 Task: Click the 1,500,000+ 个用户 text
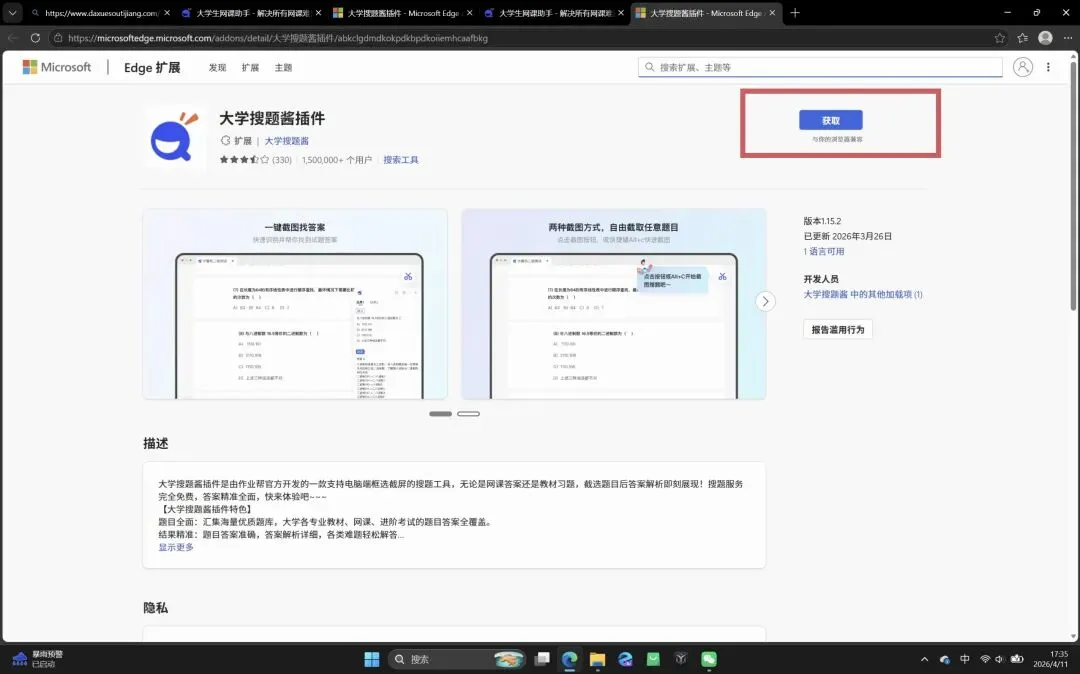(337, 160)
